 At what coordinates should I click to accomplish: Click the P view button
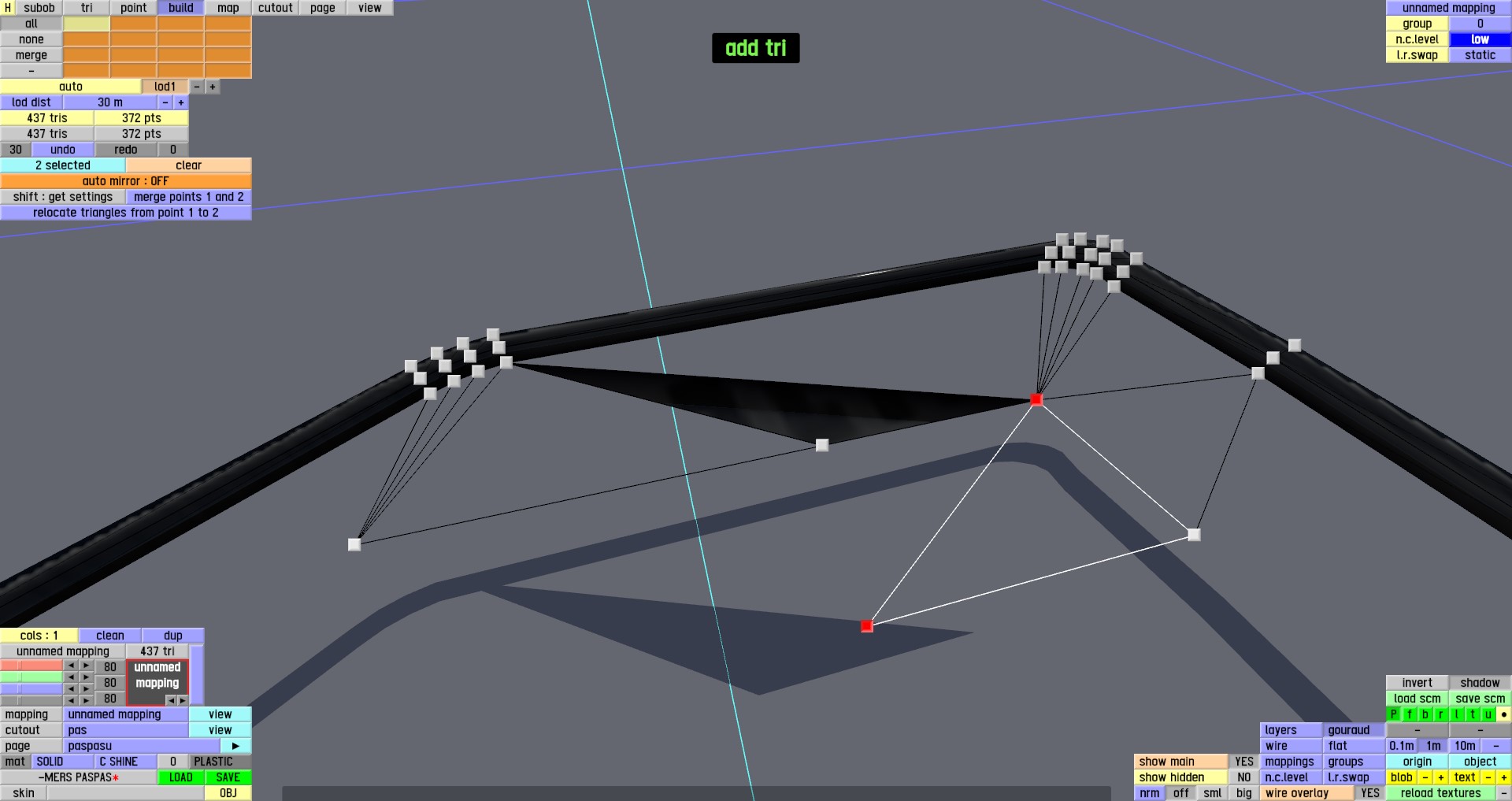click(1393, 714)
